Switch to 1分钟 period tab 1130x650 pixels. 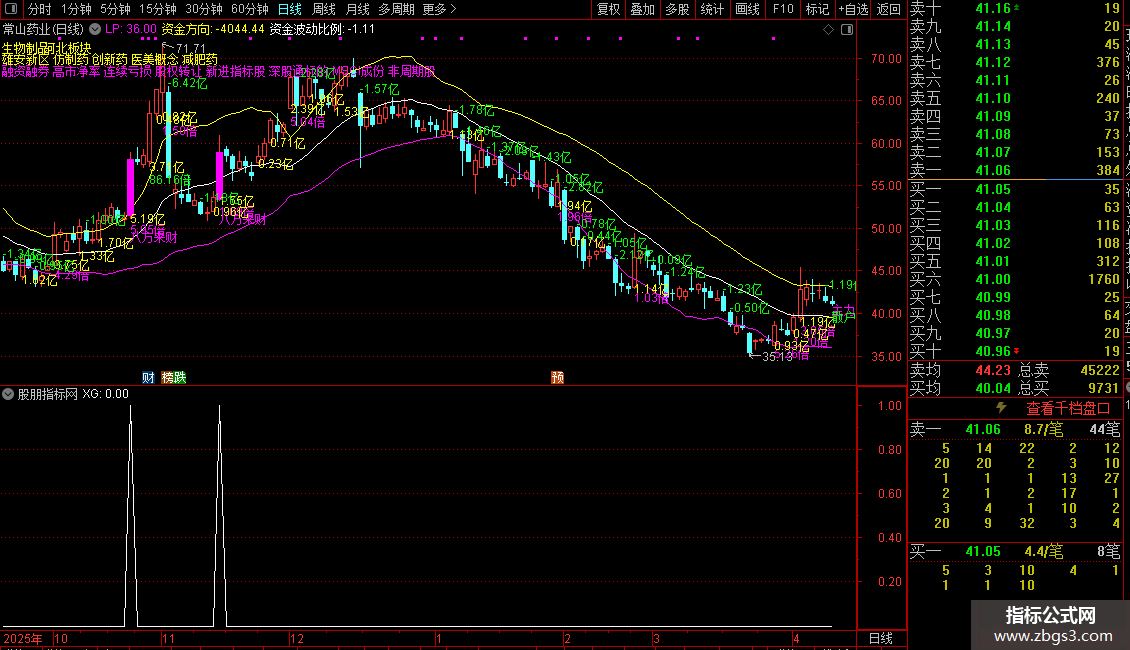pos(76,9)
